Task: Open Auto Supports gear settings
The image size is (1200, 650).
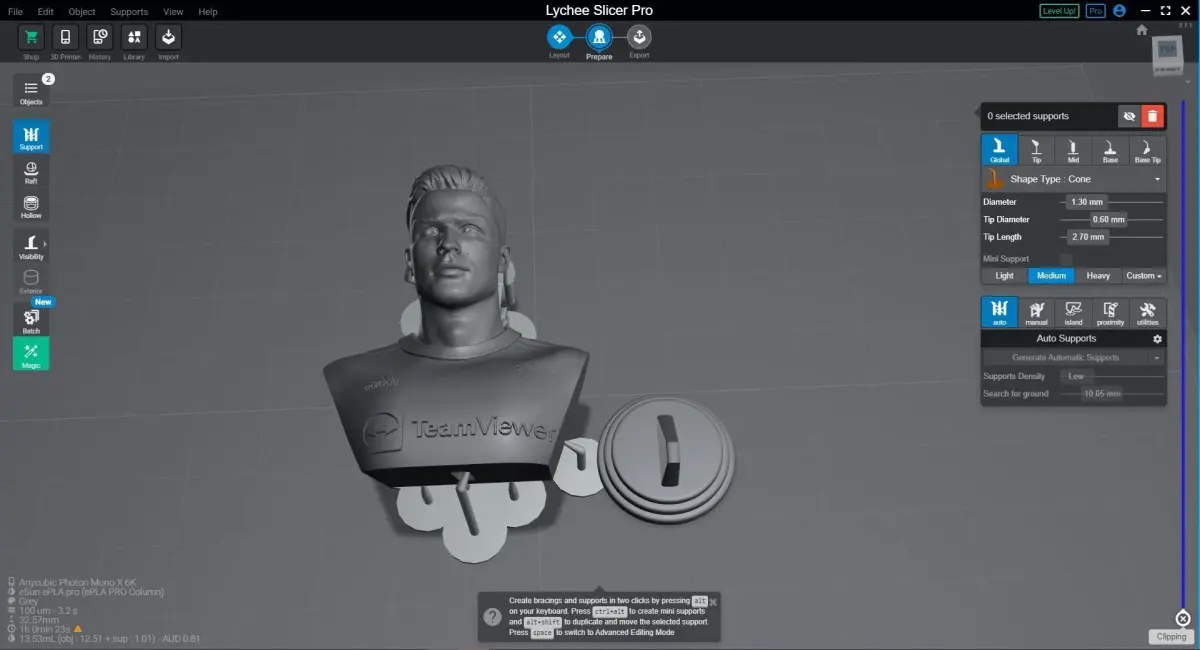Action: pos(1158,339)
